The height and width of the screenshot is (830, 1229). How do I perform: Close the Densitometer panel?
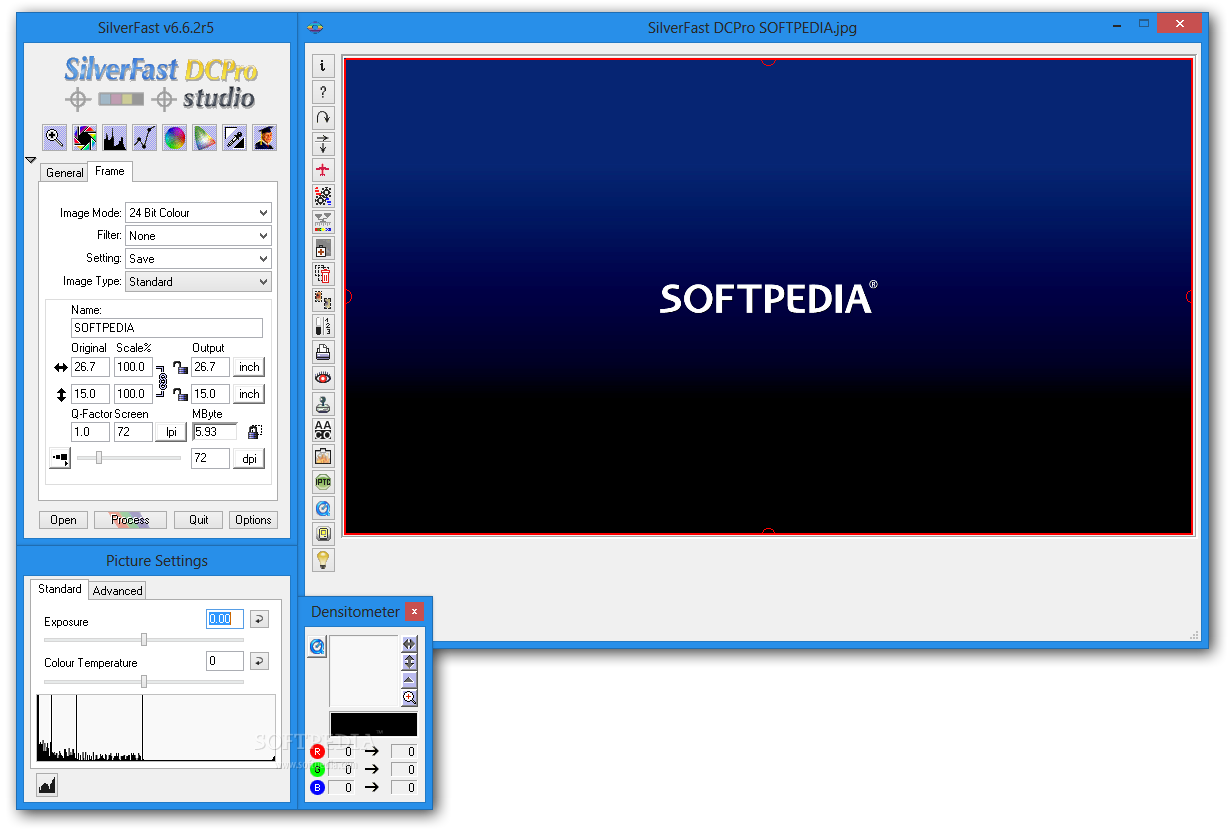tap(414, 611)
